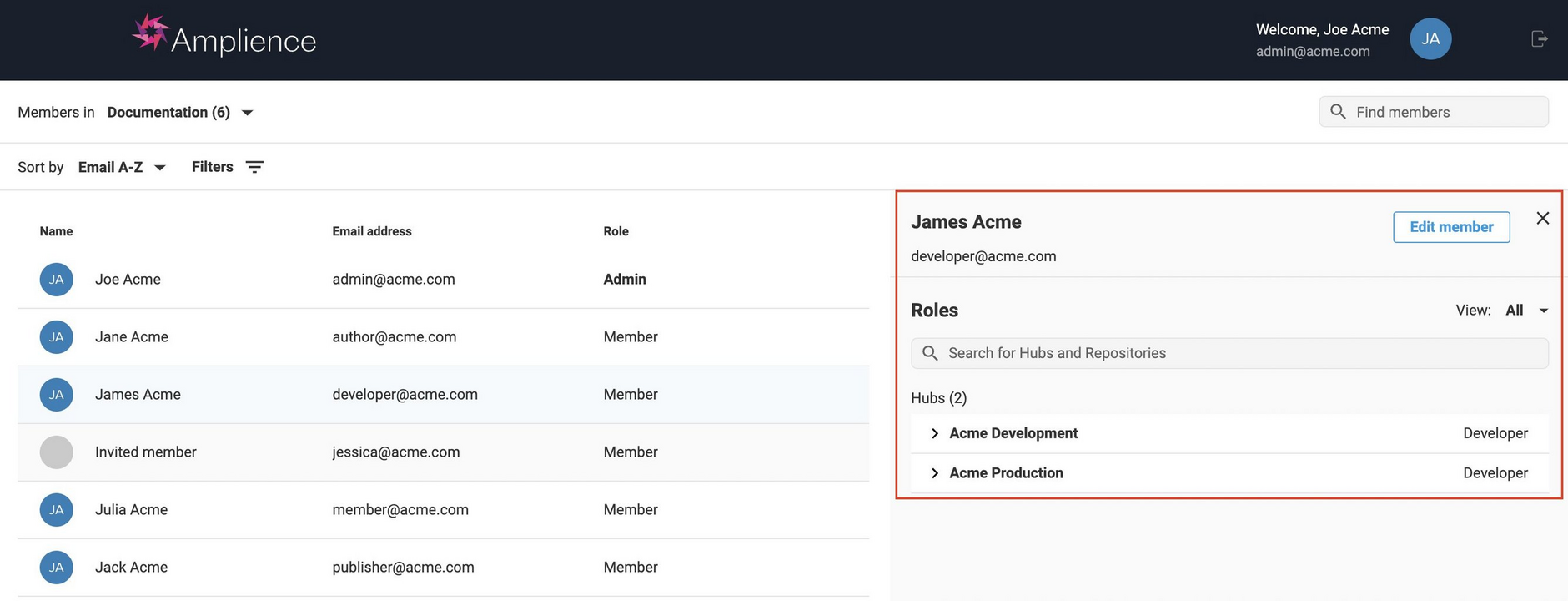Screen dimensions: 1568x601
Task: Click Julia Acme's avatar
Action: tap(57, 510)
